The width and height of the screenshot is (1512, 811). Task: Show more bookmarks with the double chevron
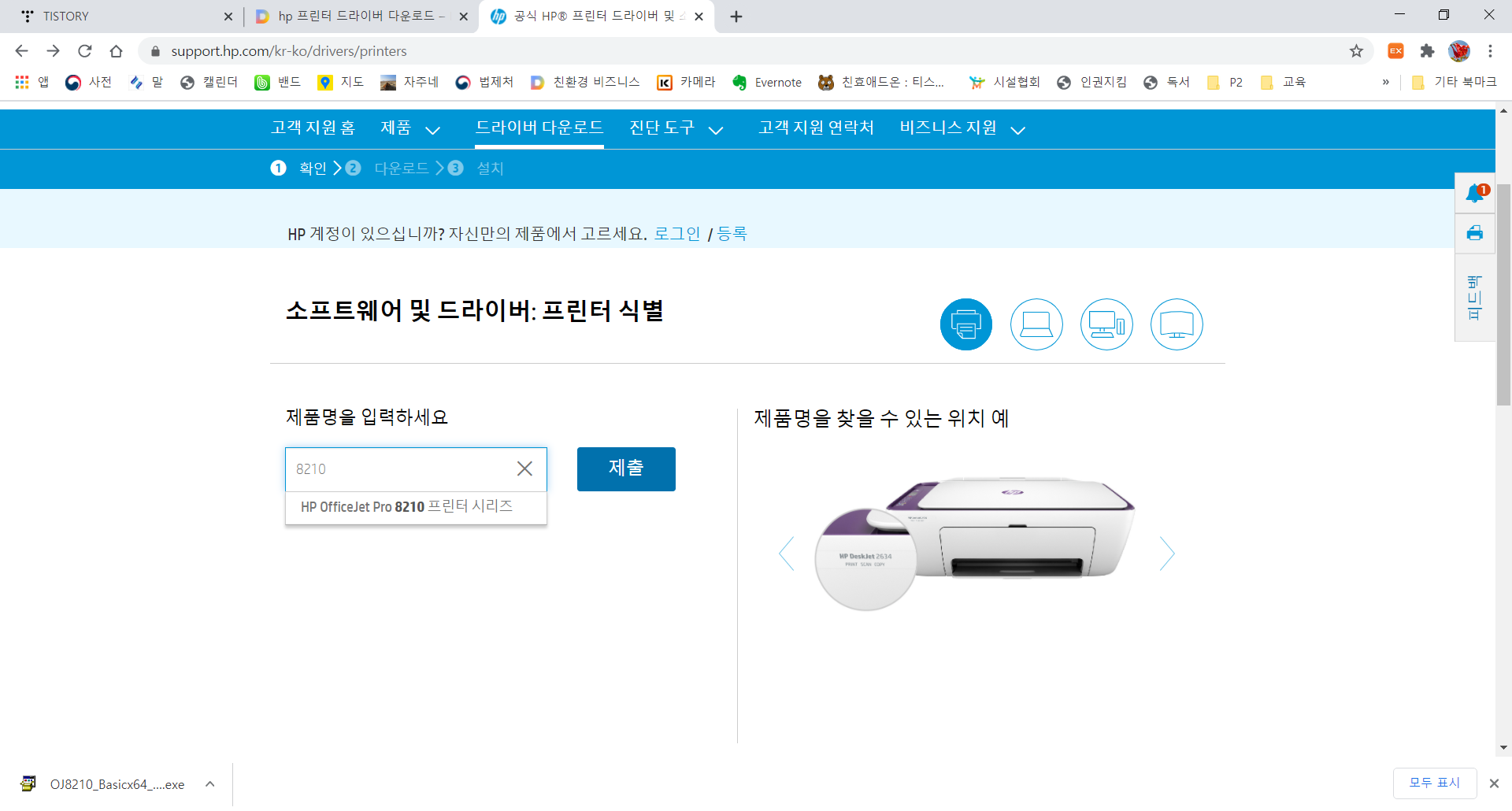pyautogui.click(x=1386, y=82)
